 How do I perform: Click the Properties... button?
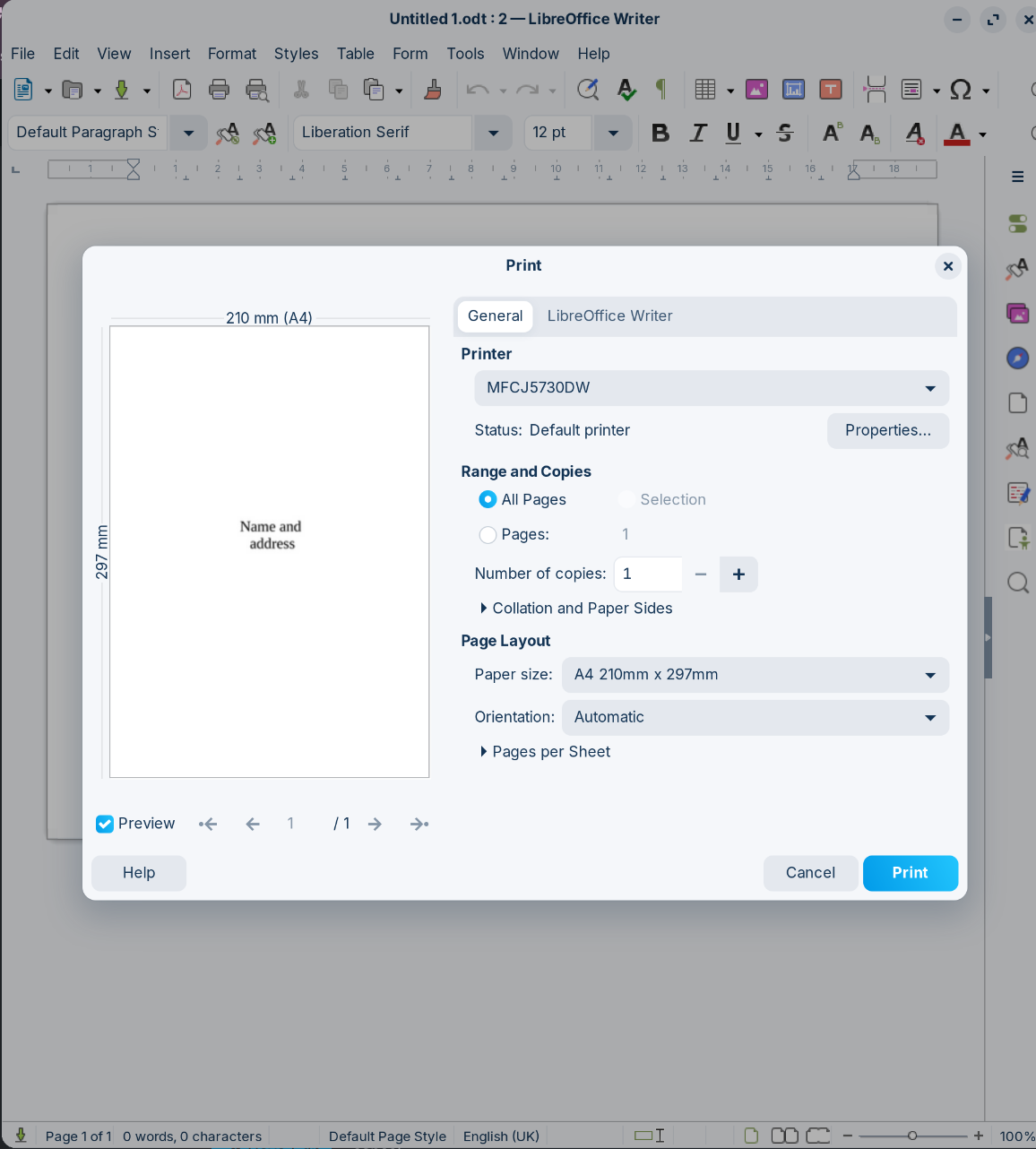[887, 431]
